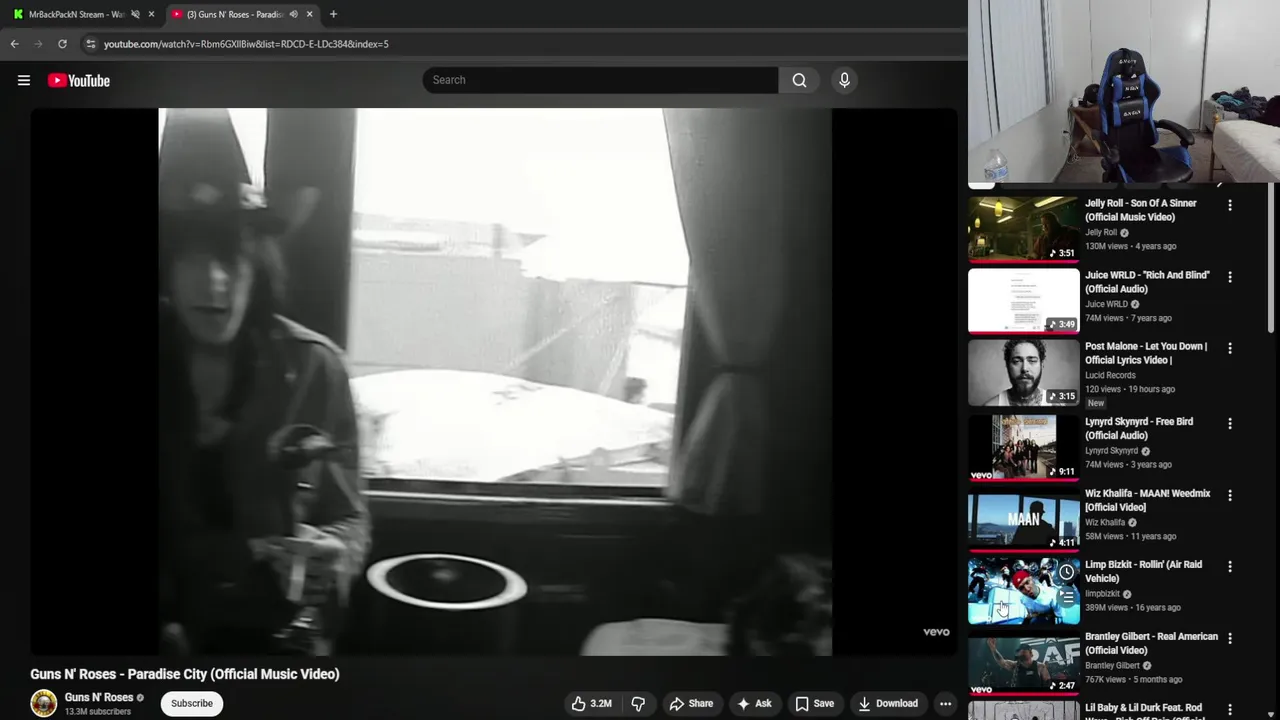Dislike the video with thumbs down
The width and height of the screenshot is (1280, 720).
(638, 703)
